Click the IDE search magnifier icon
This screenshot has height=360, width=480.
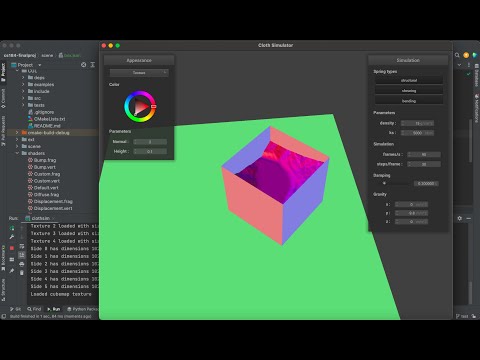click(457, 55)
